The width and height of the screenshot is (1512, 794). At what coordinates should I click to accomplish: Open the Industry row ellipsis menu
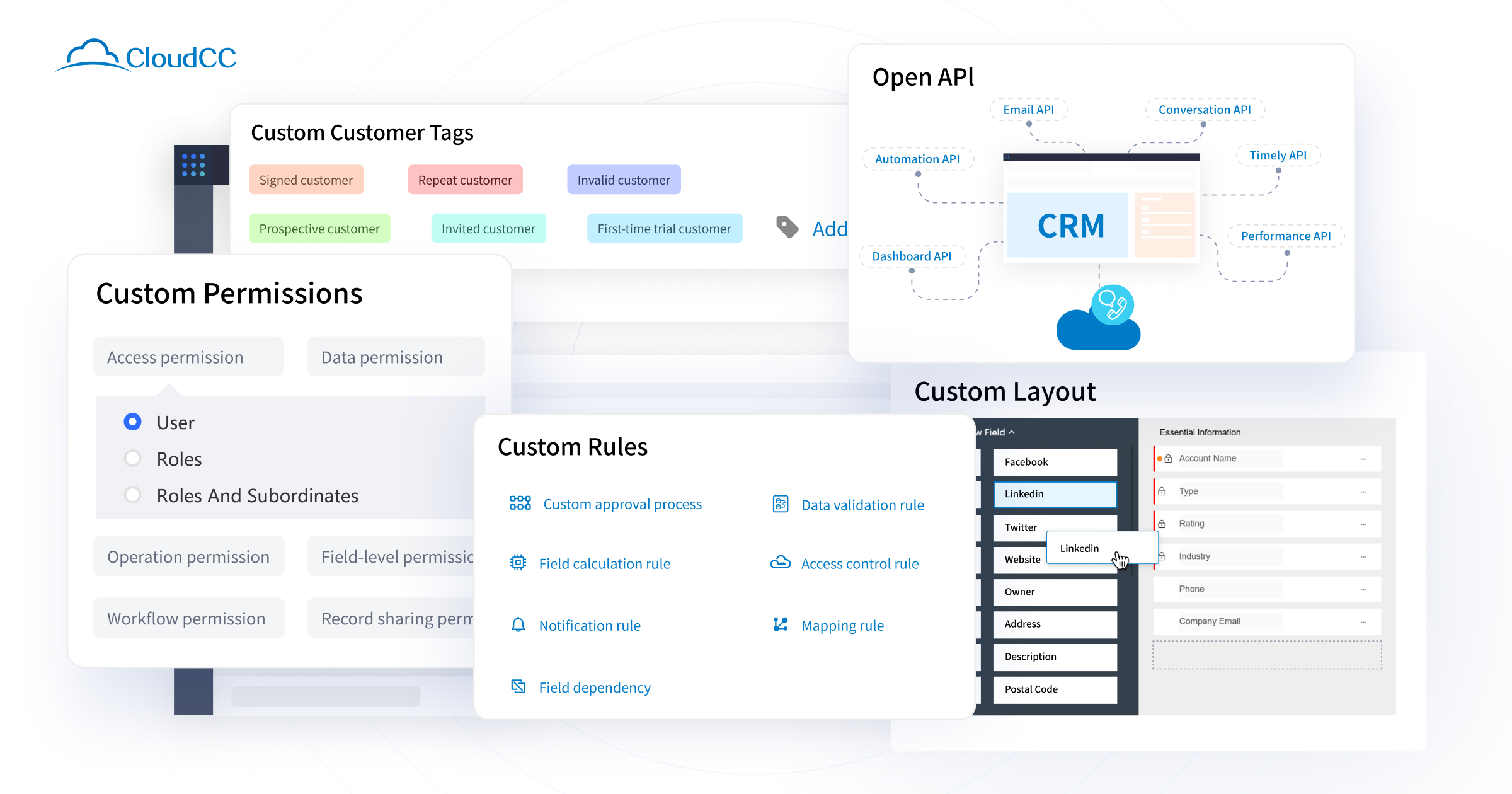coord(1363,556)
